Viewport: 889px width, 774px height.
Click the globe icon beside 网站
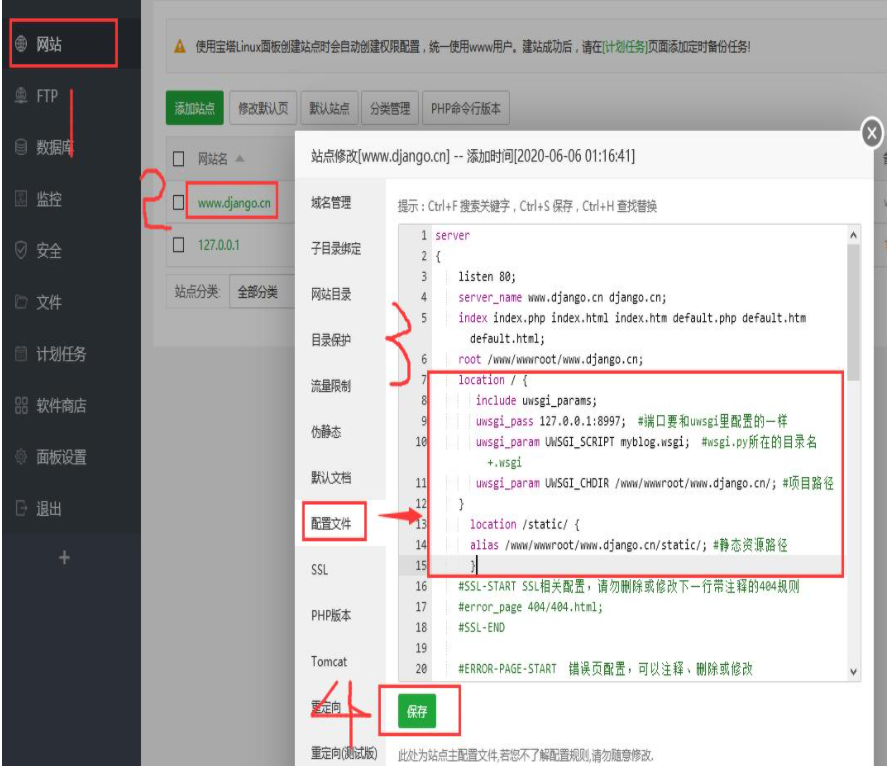pyautogui.click(x=21, y=44)
